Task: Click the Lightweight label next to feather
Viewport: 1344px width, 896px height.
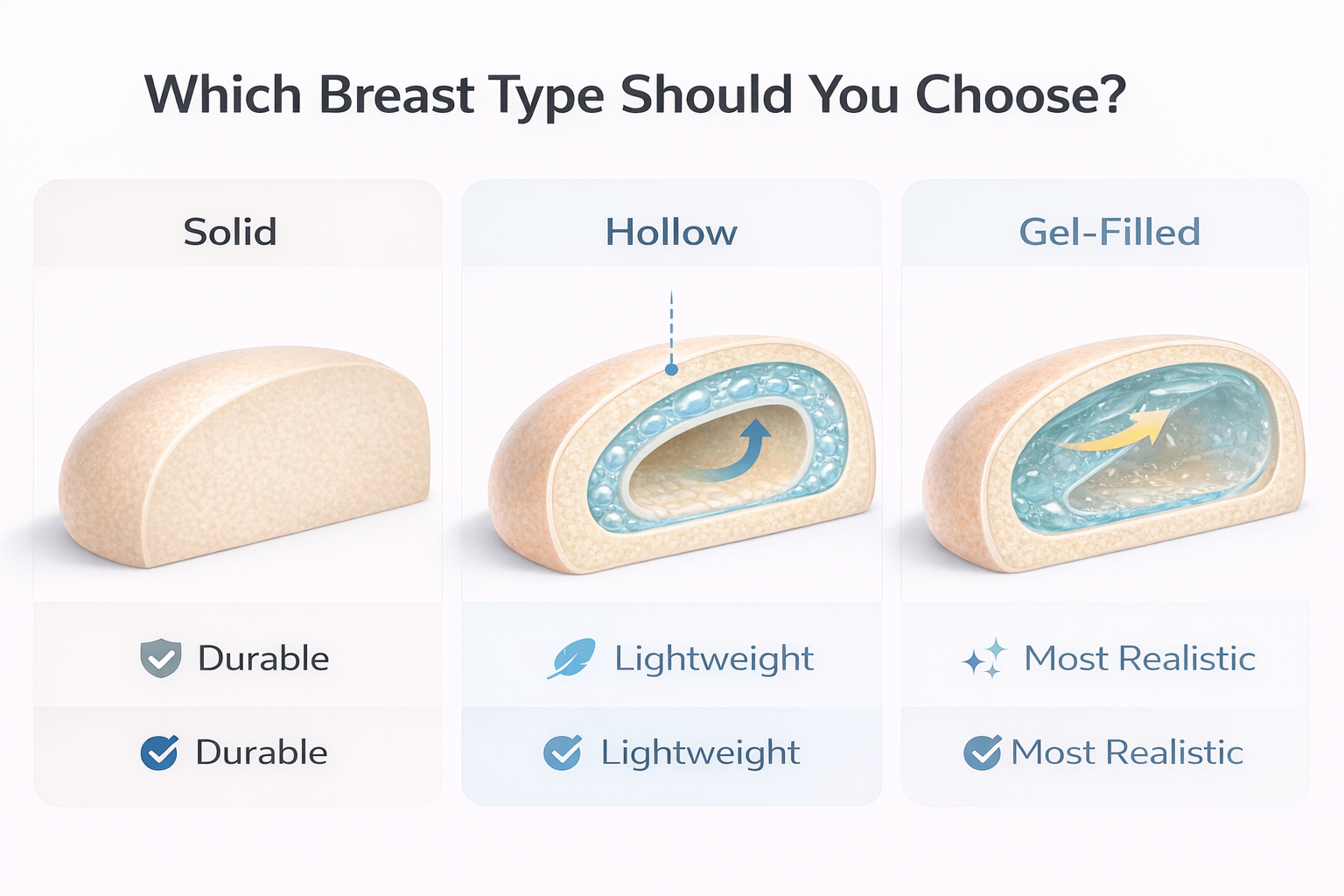Action: click(x=714, y=658)
